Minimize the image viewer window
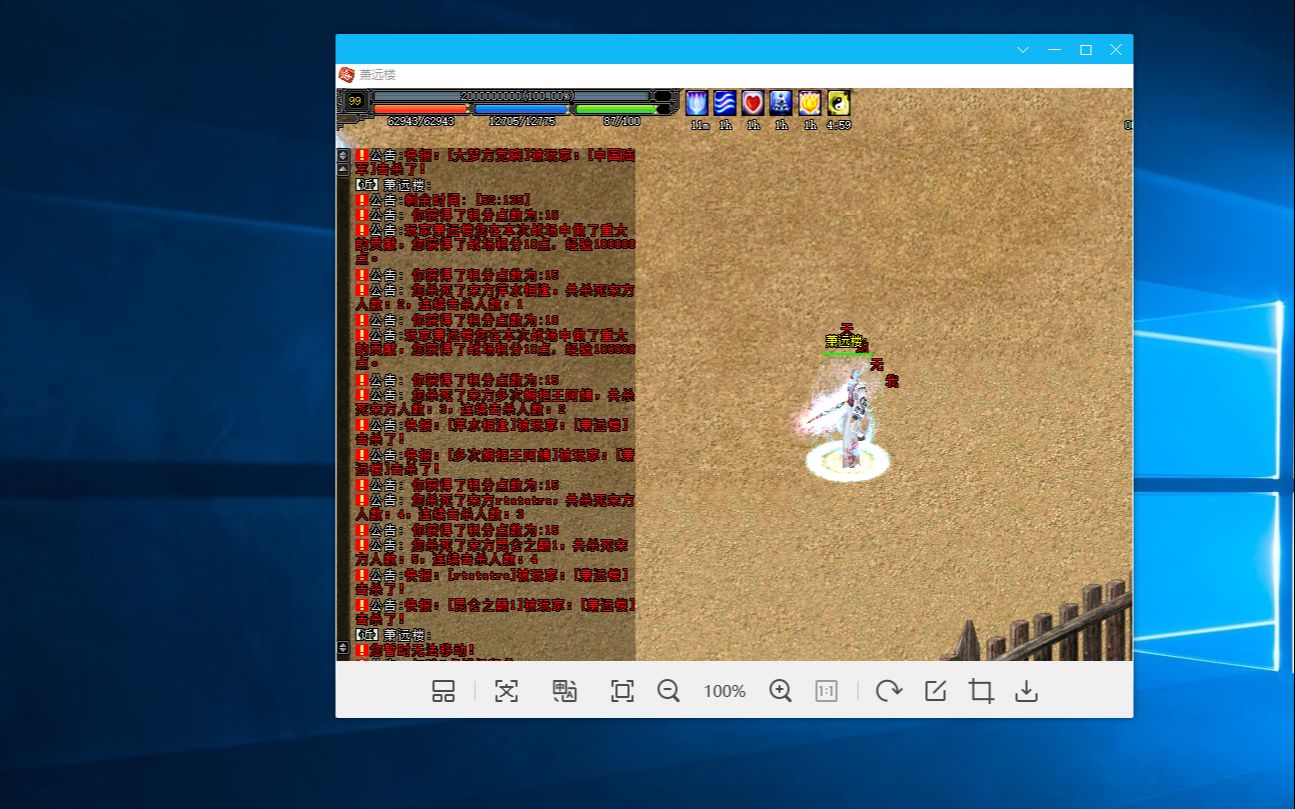 (x=1054, y=50)
